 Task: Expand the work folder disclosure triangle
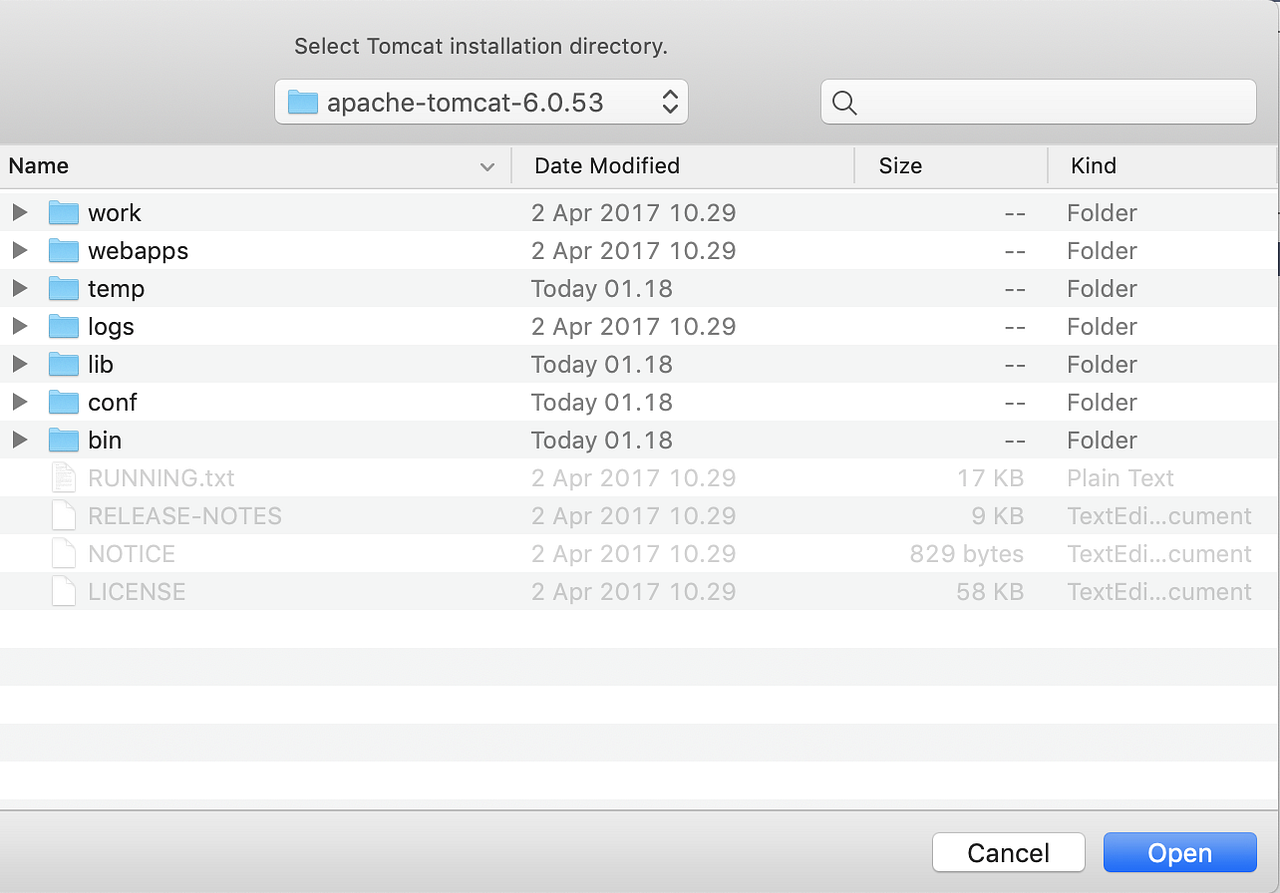(19, 212)
